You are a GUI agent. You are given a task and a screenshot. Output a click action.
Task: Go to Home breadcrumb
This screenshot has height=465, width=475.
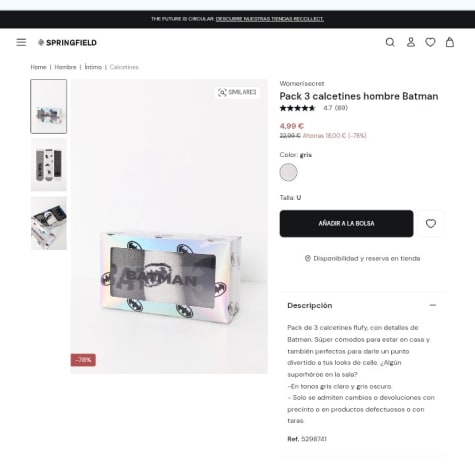38,67
